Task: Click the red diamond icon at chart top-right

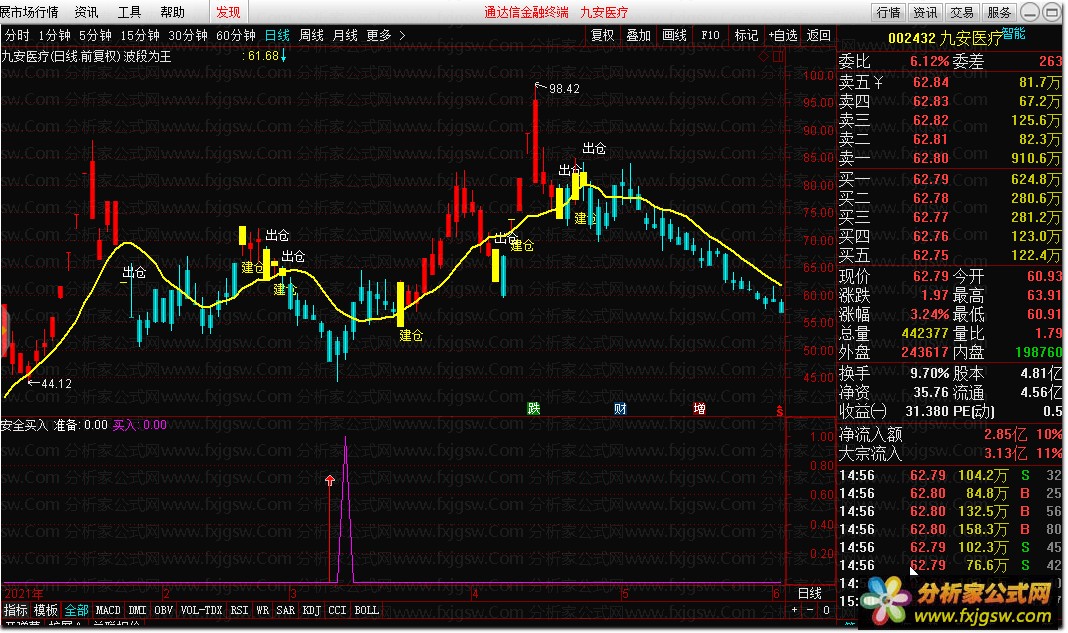Action: 765,56
